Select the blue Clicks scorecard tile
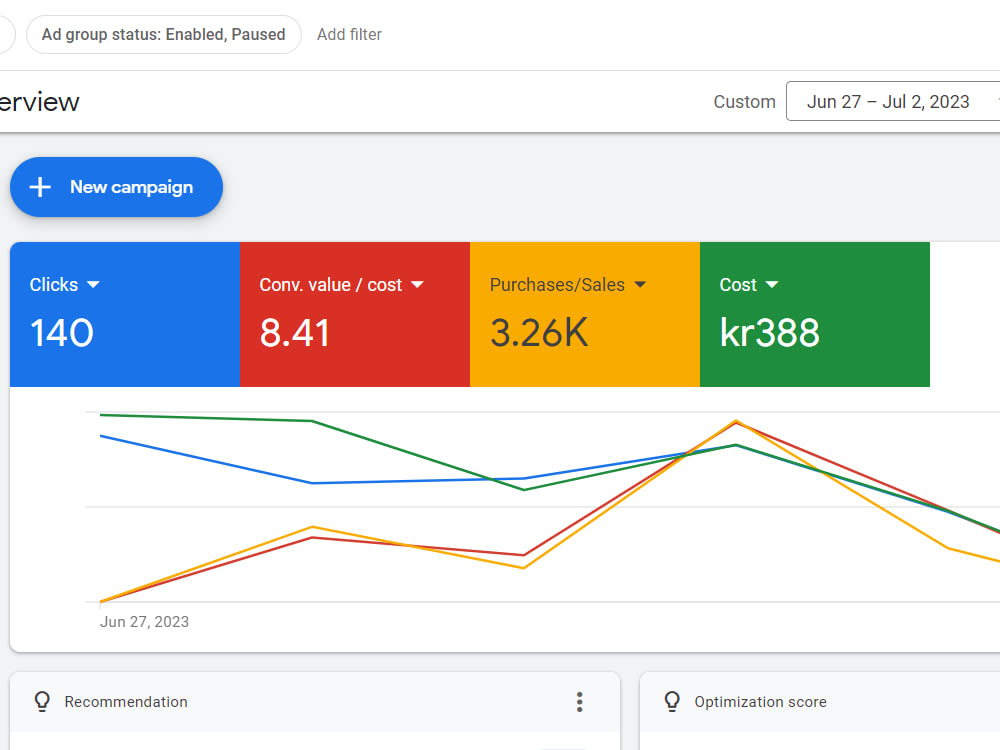The image size is (1000, 750). coord(125,314)
